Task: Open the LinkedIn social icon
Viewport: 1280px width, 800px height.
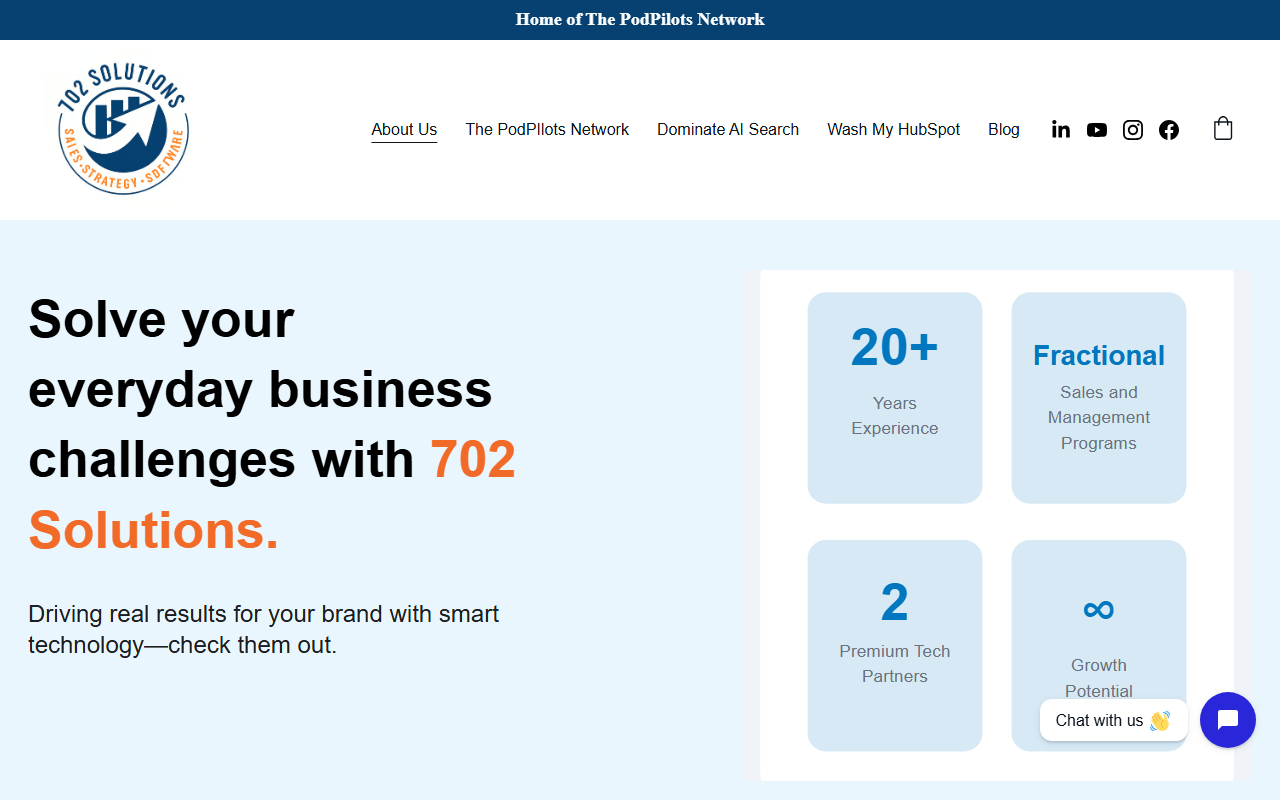Action: [1061, 130]
